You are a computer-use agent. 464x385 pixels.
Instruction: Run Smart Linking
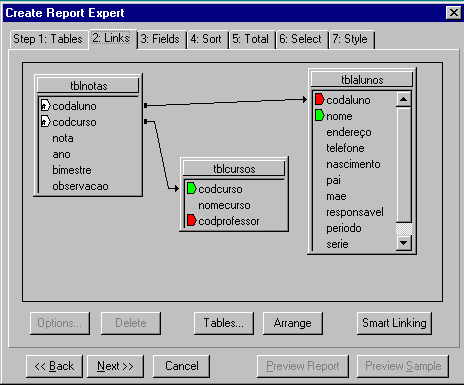394,323
